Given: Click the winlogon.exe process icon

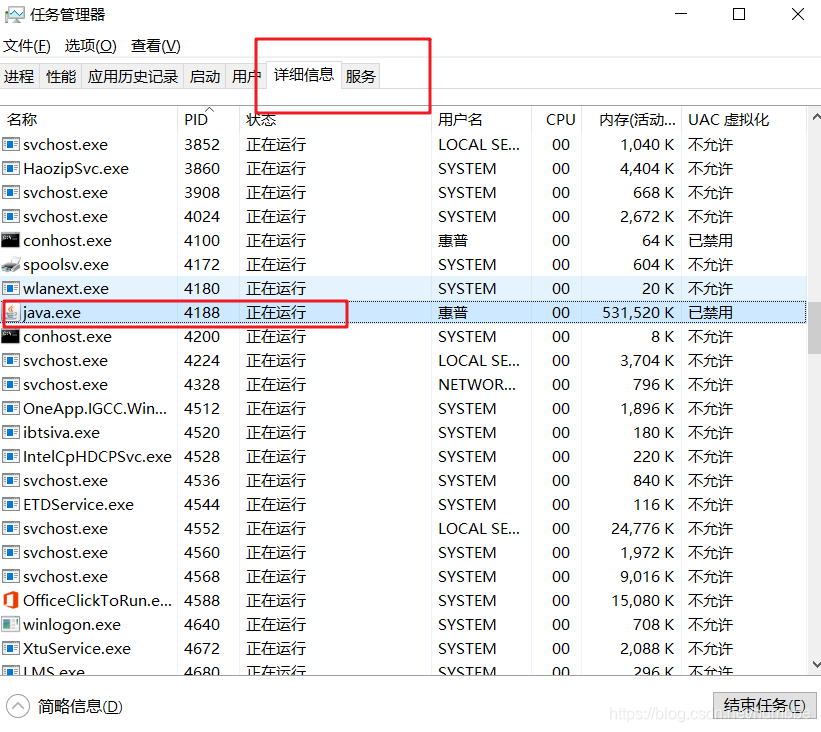Looking at the screenshot, I should click(11, 624).
